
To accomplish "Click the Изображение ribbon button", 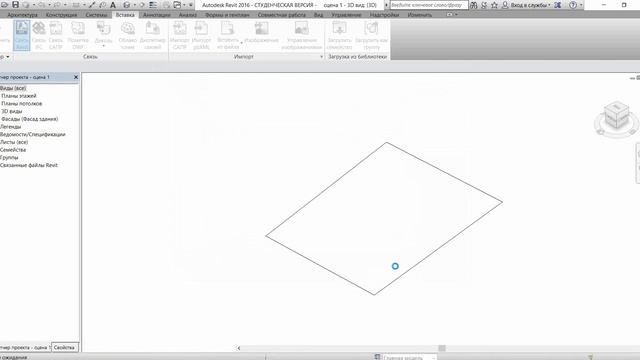I will pyautogui.click(x=261, y=33).
